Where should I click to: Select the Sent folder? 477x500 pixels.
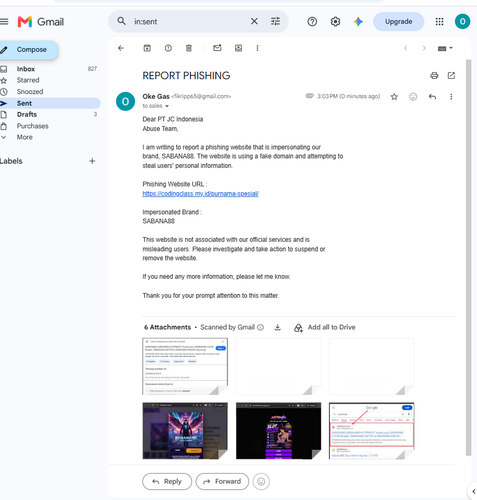tap(50, 103)
